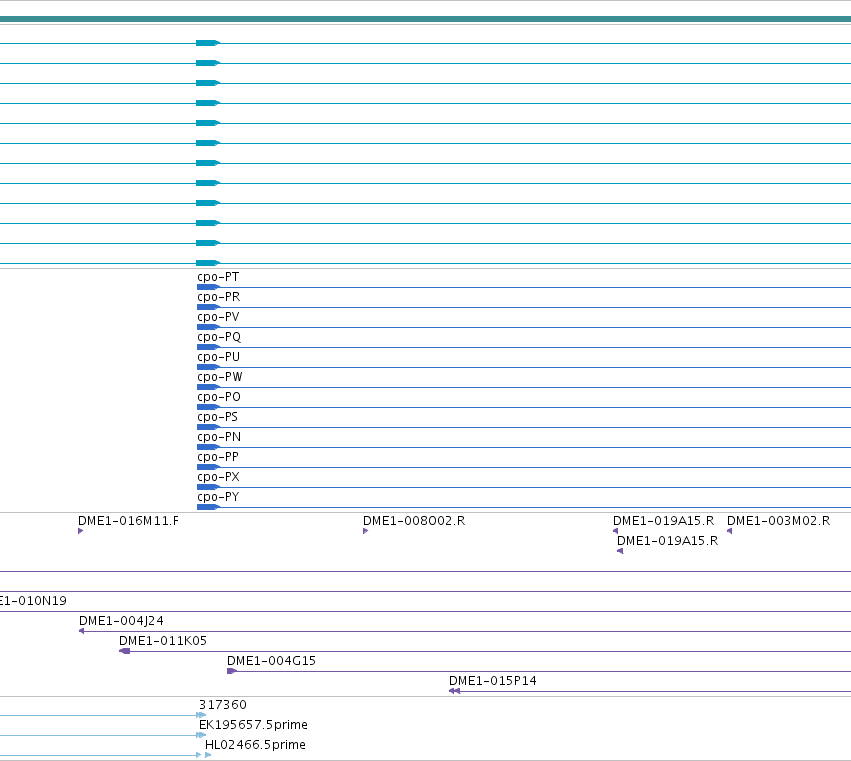Open the DME1-004G15 clone label
The image size is (851, 761).
[x=271, y=661]
